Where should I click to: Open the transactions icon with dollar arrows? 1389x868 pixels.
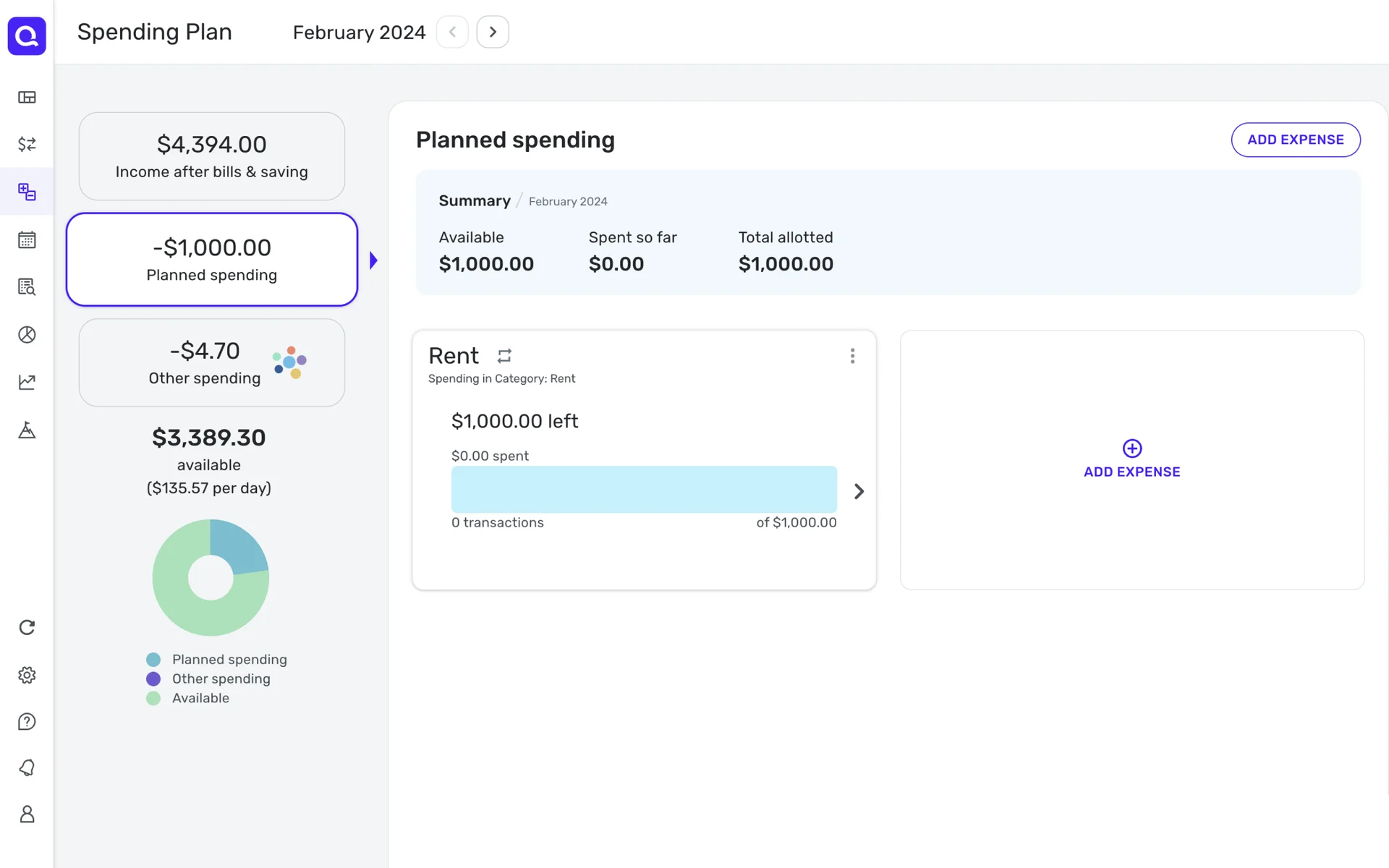(x=27, y=144)
